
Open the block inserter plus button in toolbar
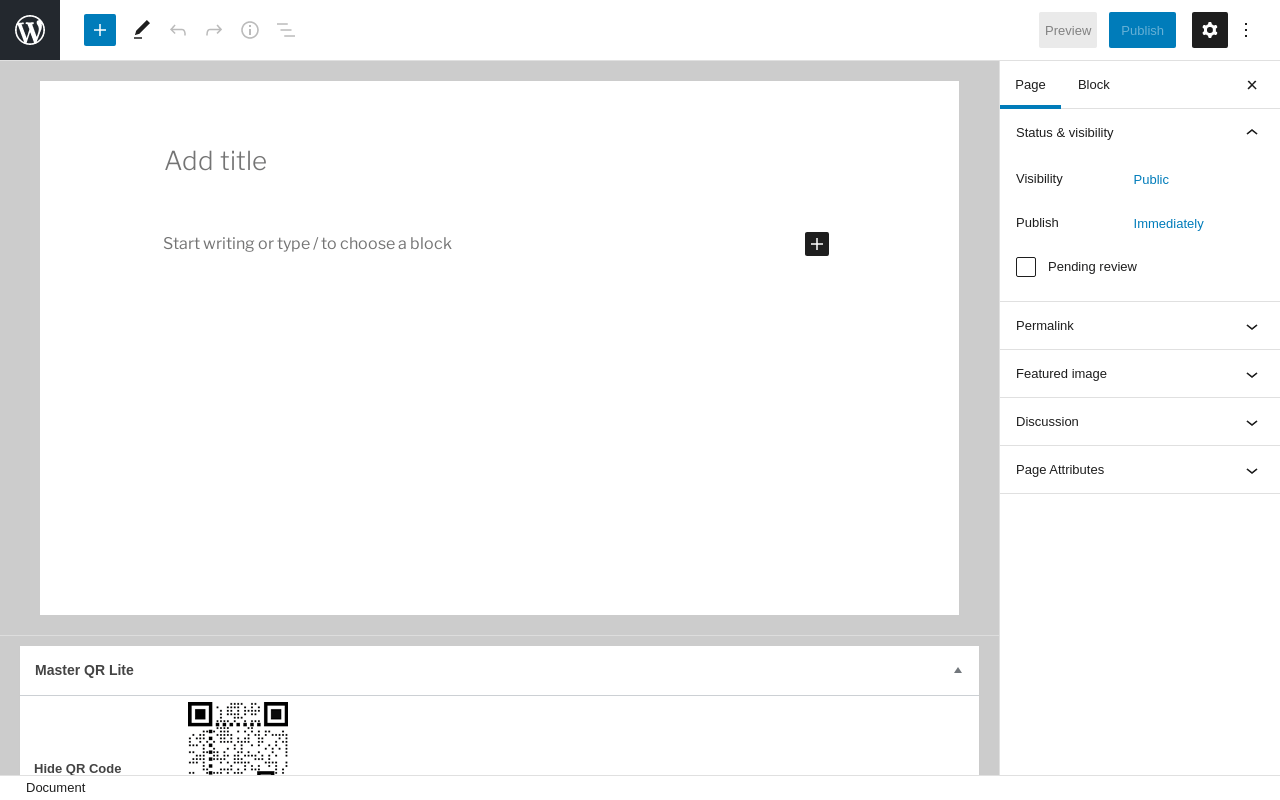(x=100, y=30)
